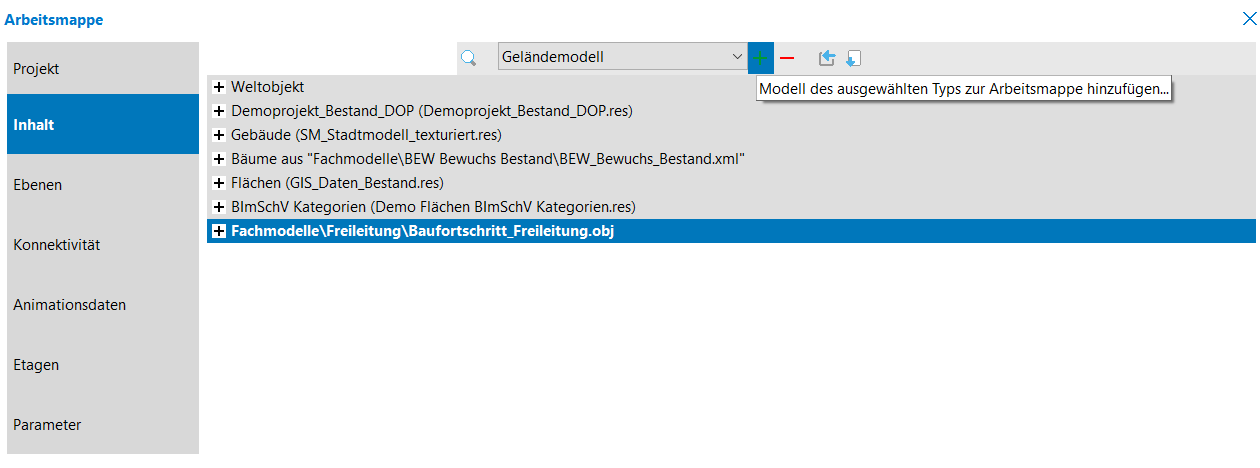Screen dimensions: 1260x468
Task: Click the export icon with upward arrow
Action: click(x=826, y=58)
